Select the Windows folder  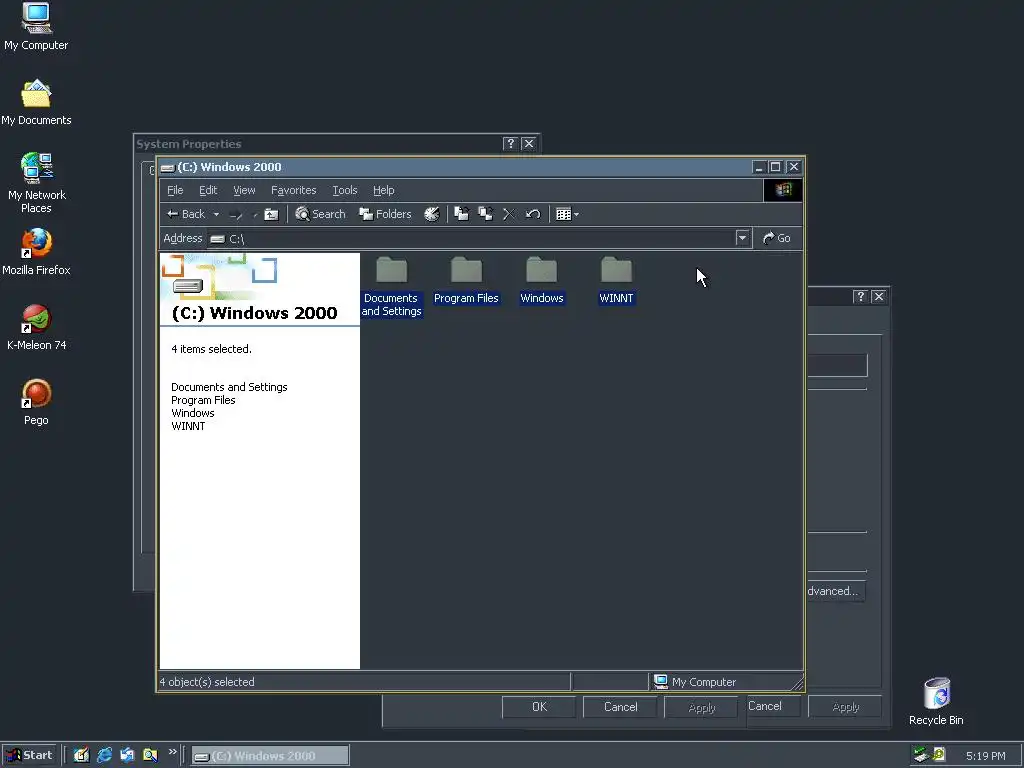point(541,281)
